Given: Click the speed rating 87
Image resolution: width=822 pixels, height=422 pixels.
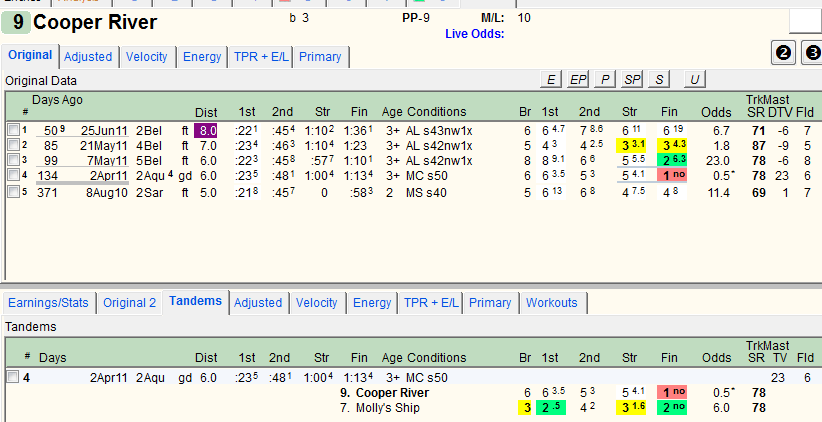Looking at the screenshot, I should click(759, 145).
